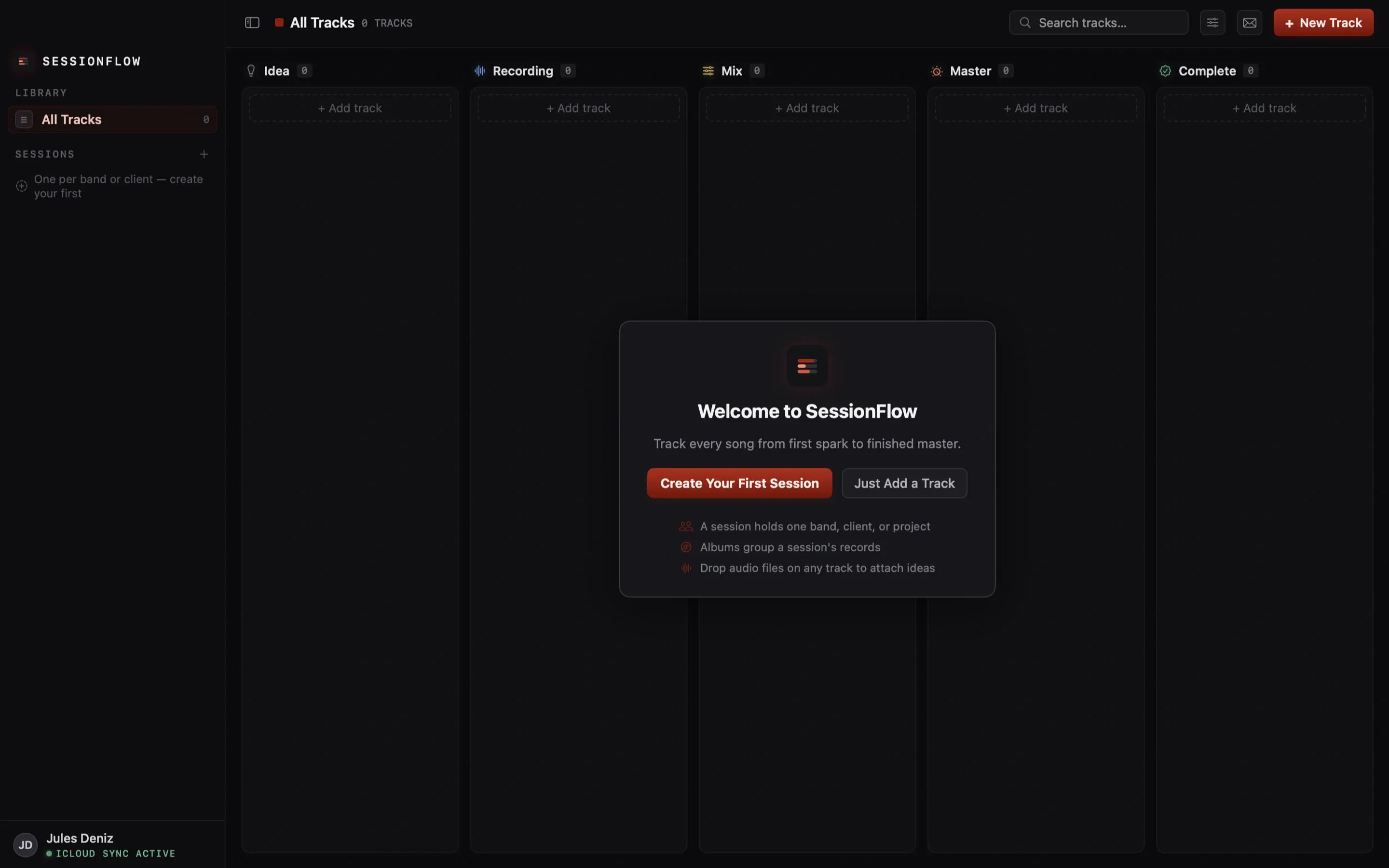Click the green iCloud sync status dot
Screen dimensions: 1389x868
coord(49,854)
